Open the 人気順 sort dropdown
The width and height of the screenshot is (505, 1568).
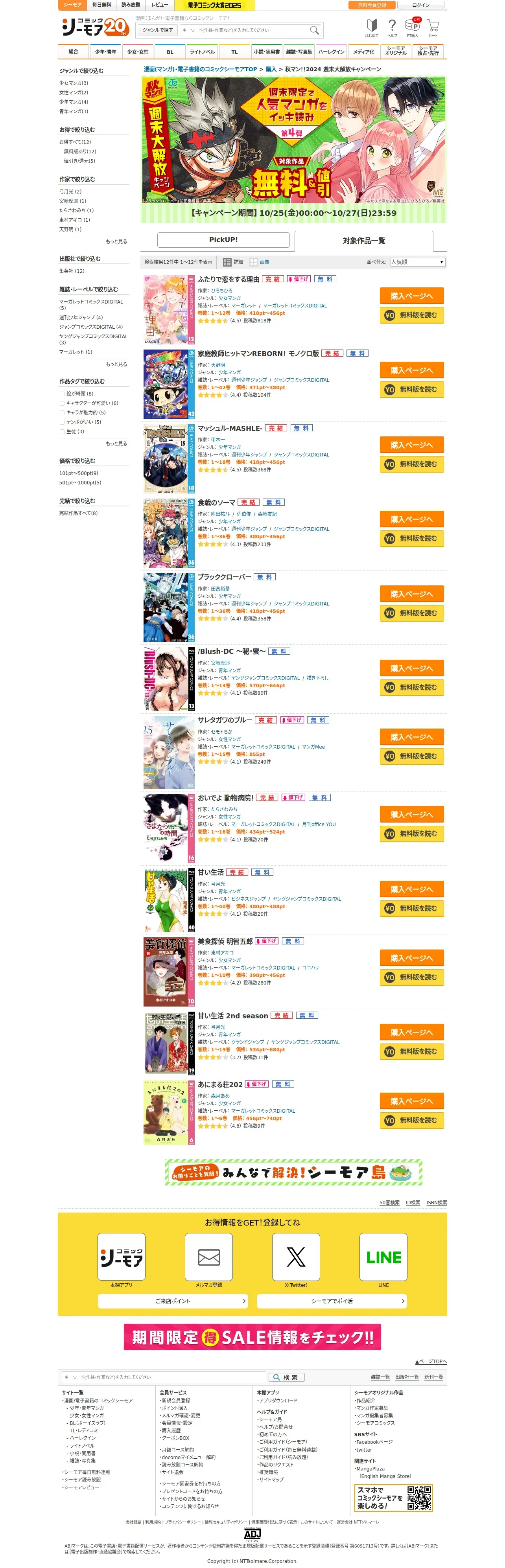coord(417,262)
